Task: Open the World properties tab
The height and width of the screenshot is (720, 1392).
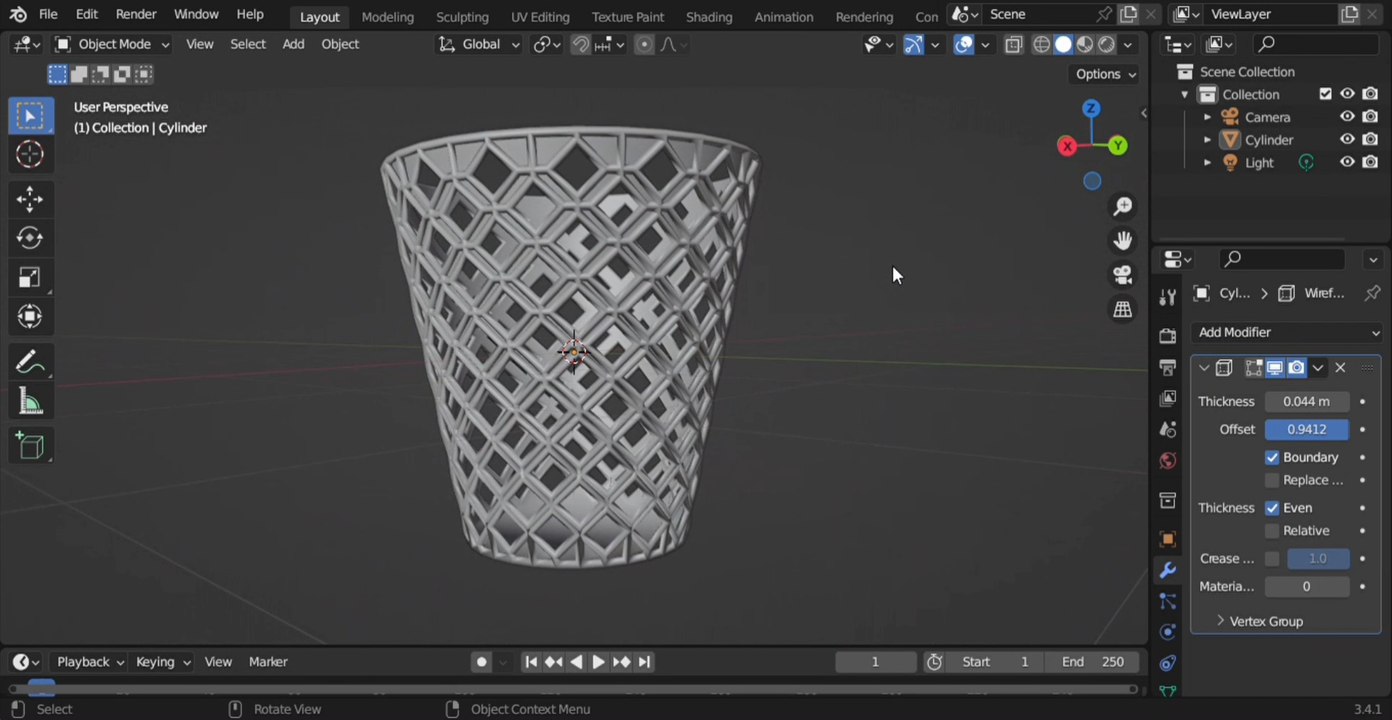Action: (x=1167, y=461)
